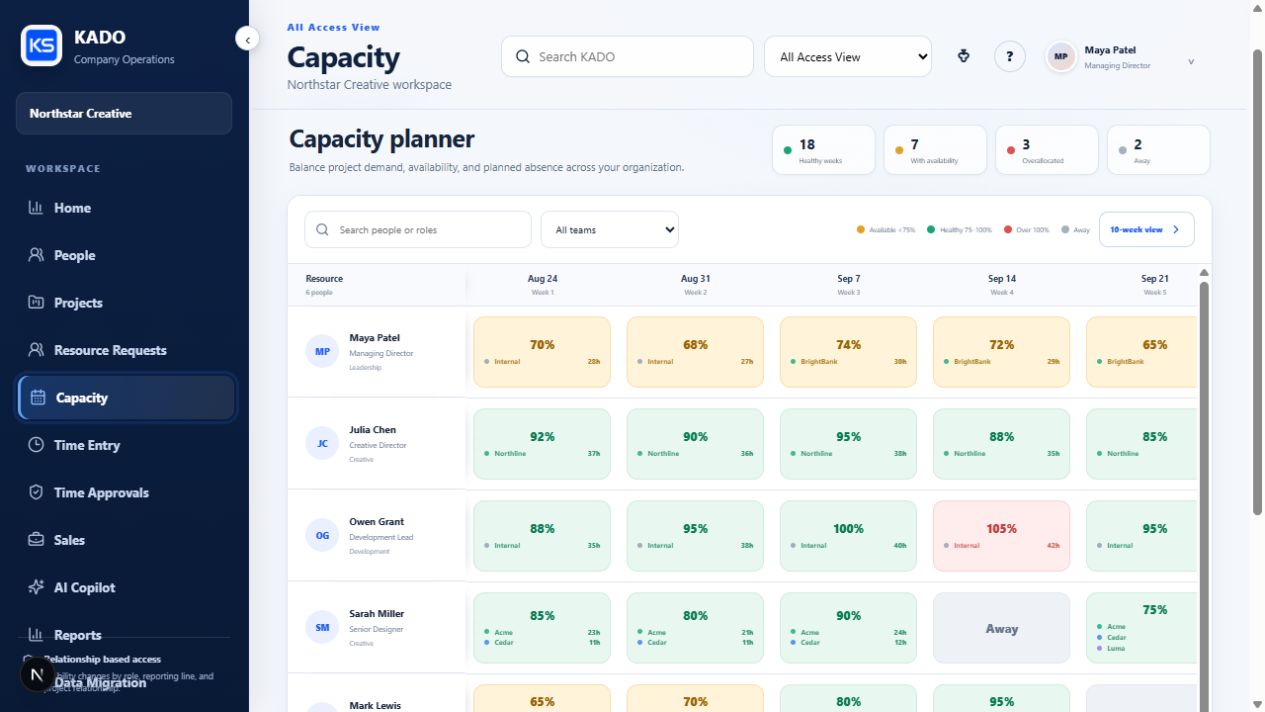Click the 3 Overallocated card
This screenshot has height=712, width=1265.
point(1047,150)
